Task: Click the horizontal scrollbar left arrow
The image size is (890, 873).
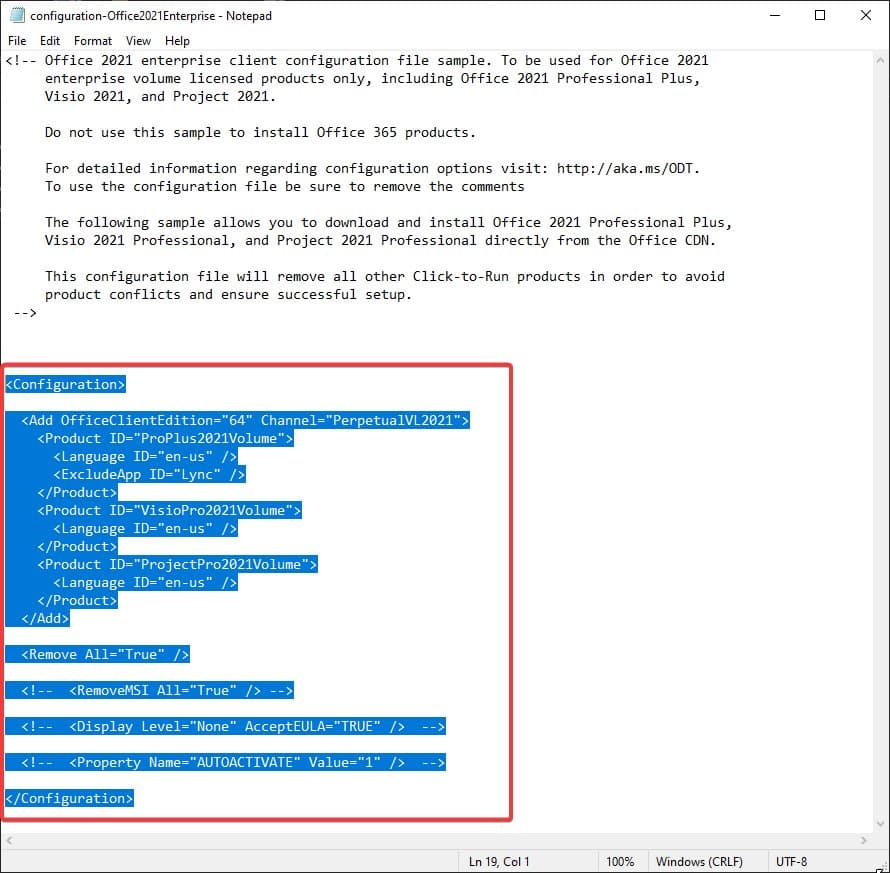Action: click(x=9, y=840)
